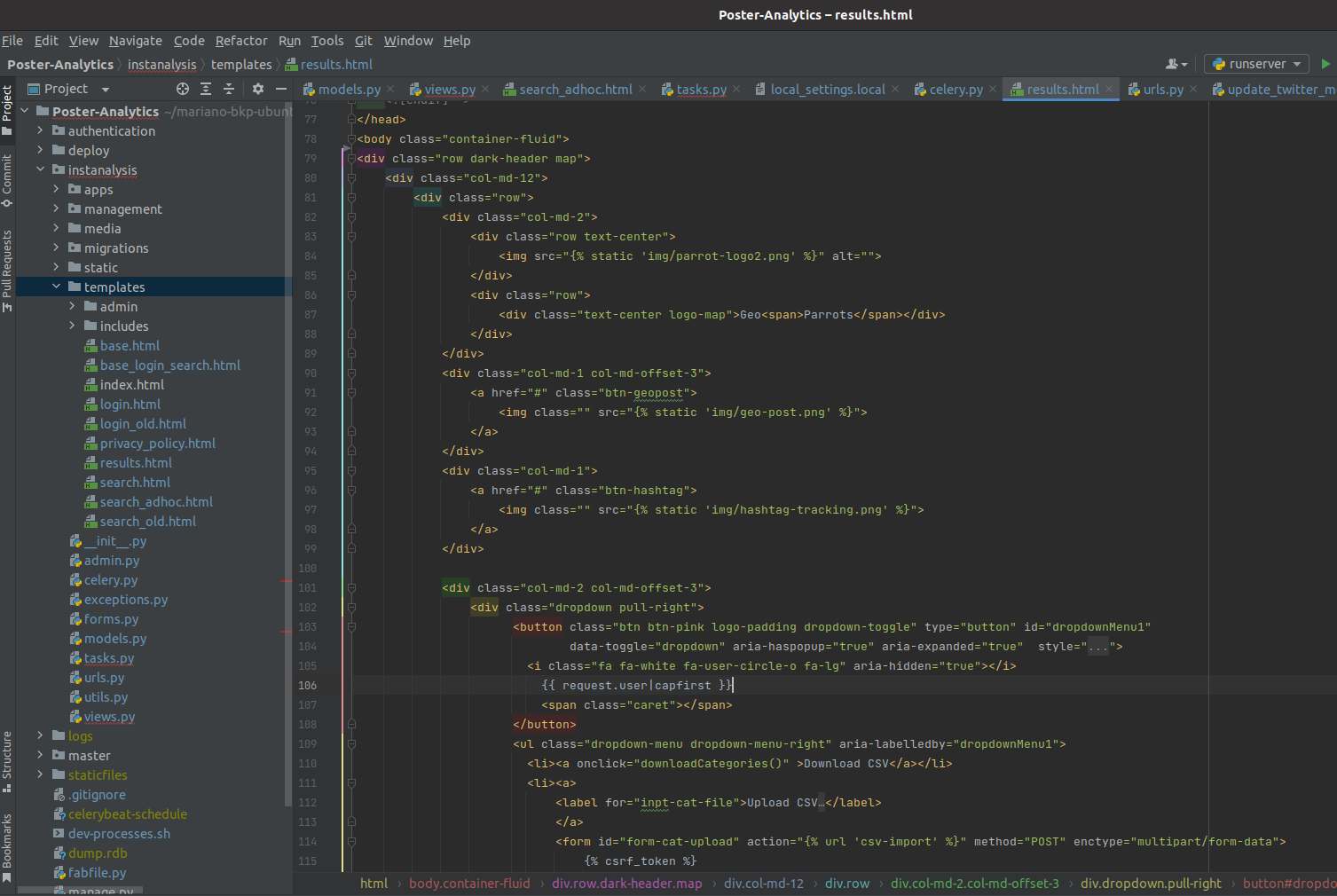
Task: Open the Refactor menu
Action: (x=240, y=41)
